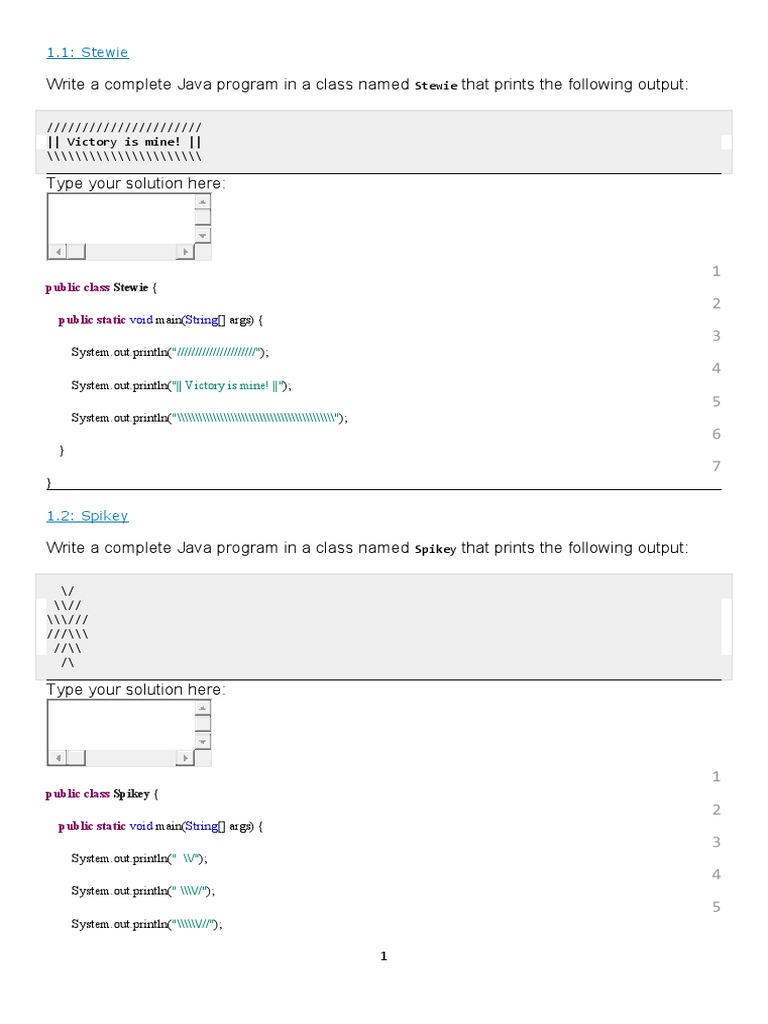Click scroll-left arrow in Spikey solution box
Screen dimensions: 768x1024
pyautogui.click(x=56, y=758)
